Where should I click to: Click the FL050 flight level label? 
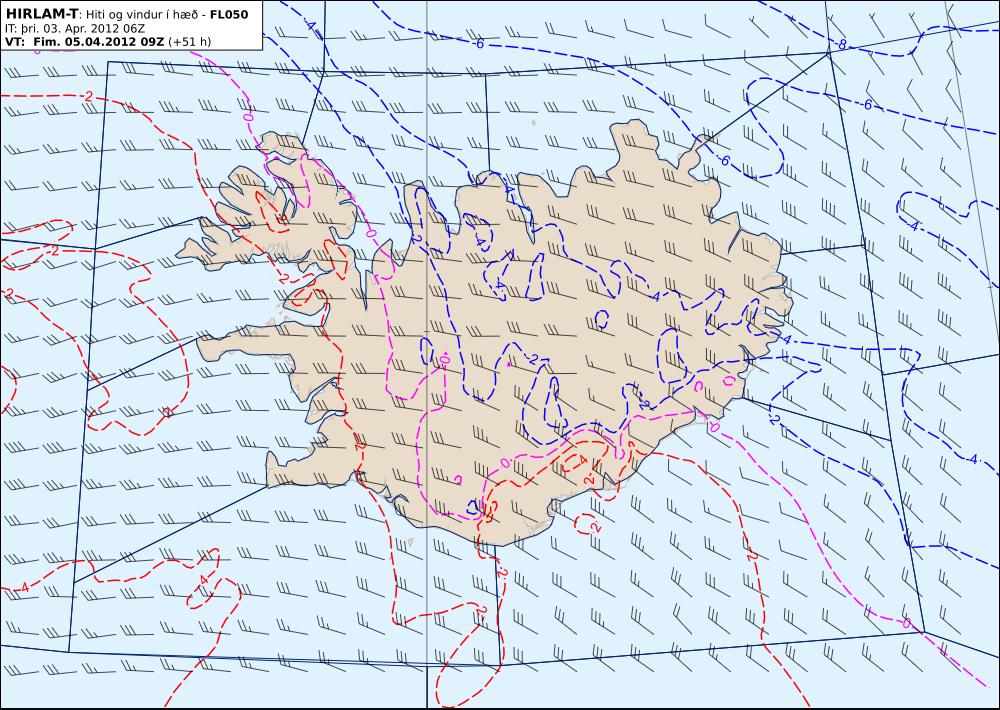pos(229,14)
